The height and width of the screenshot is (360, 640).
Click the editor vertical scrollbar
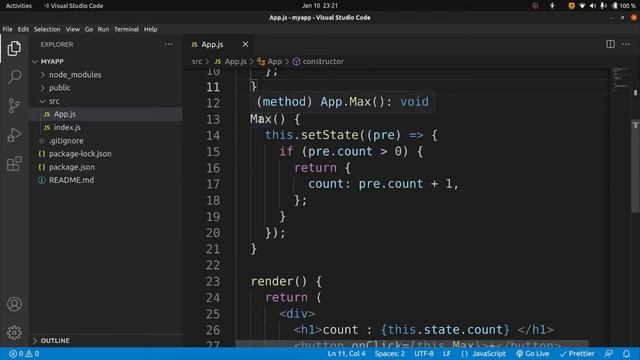point(635,167)
